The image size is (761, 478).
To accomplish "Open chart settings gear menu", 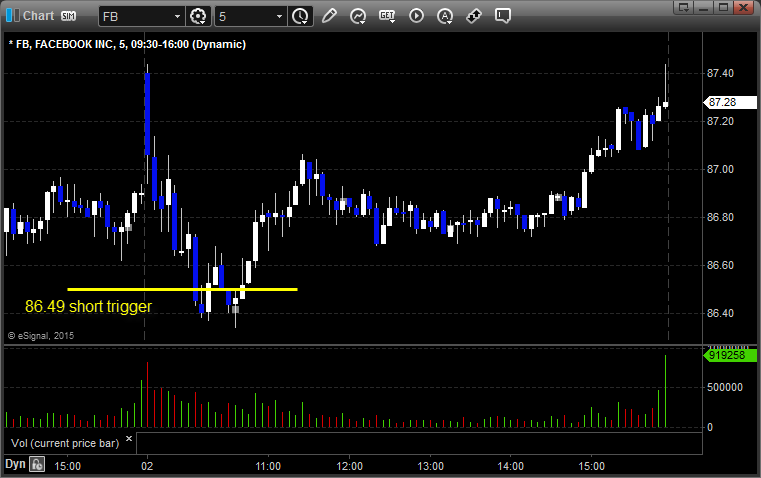I will 198,16.
